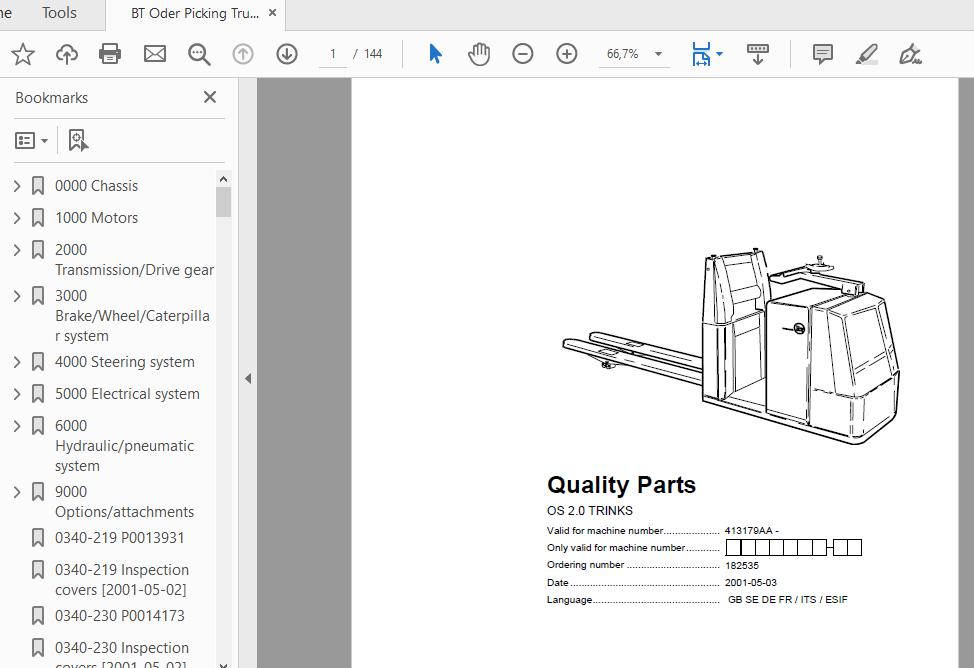
Task: Select the arrow selection tool
Action: pyautogui.click(x=435, y=54)
